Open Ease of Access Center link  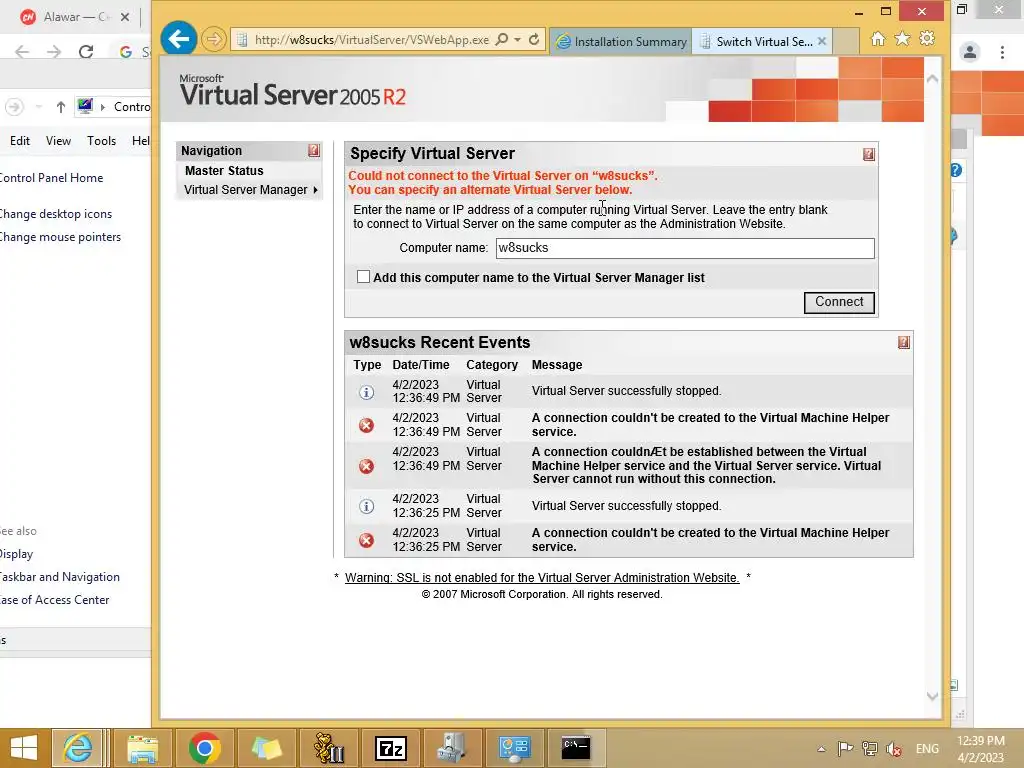pos(54,600)
